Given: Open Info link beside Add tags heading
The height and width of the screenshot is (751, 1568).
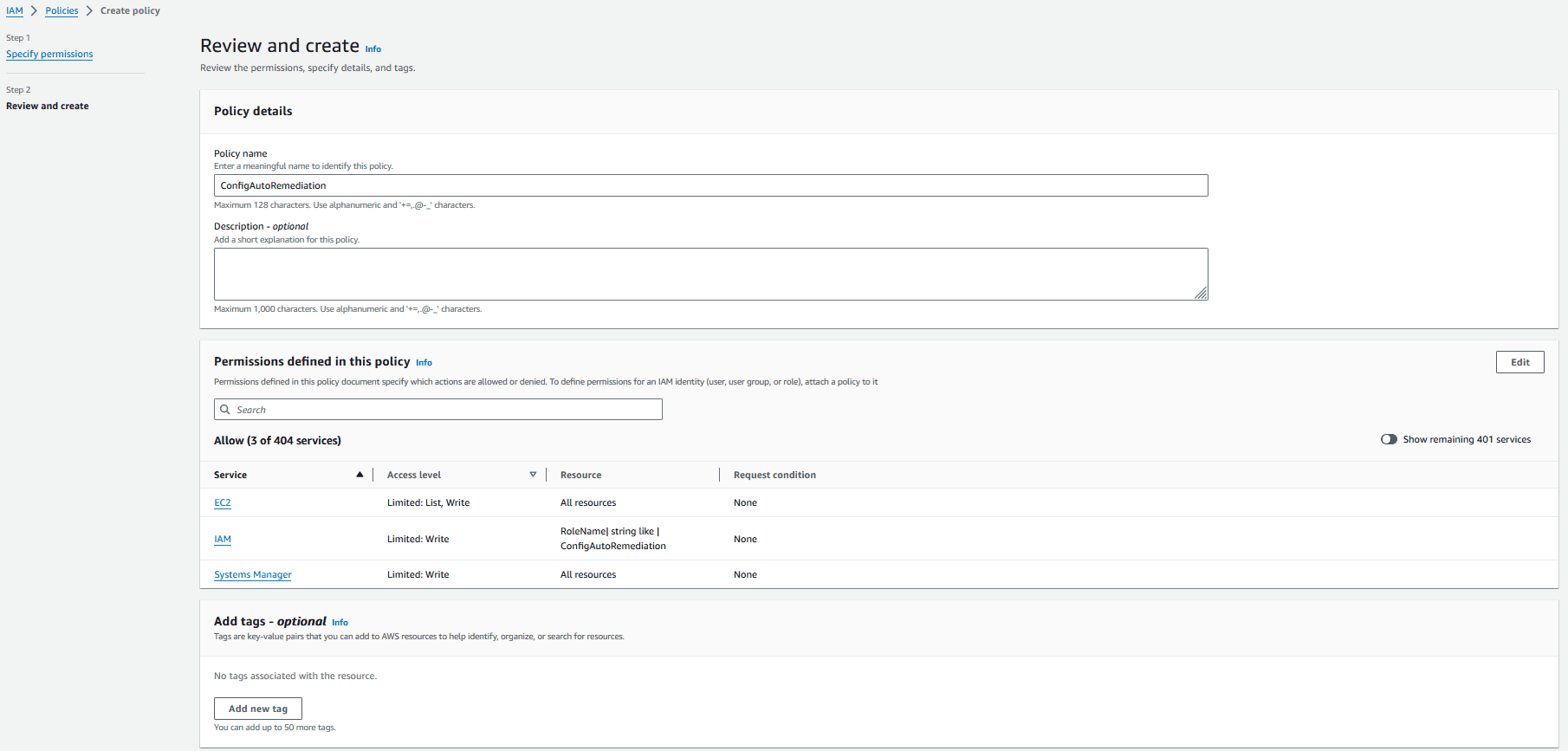Looking at the screenshot, I should (x=340, y=623).
